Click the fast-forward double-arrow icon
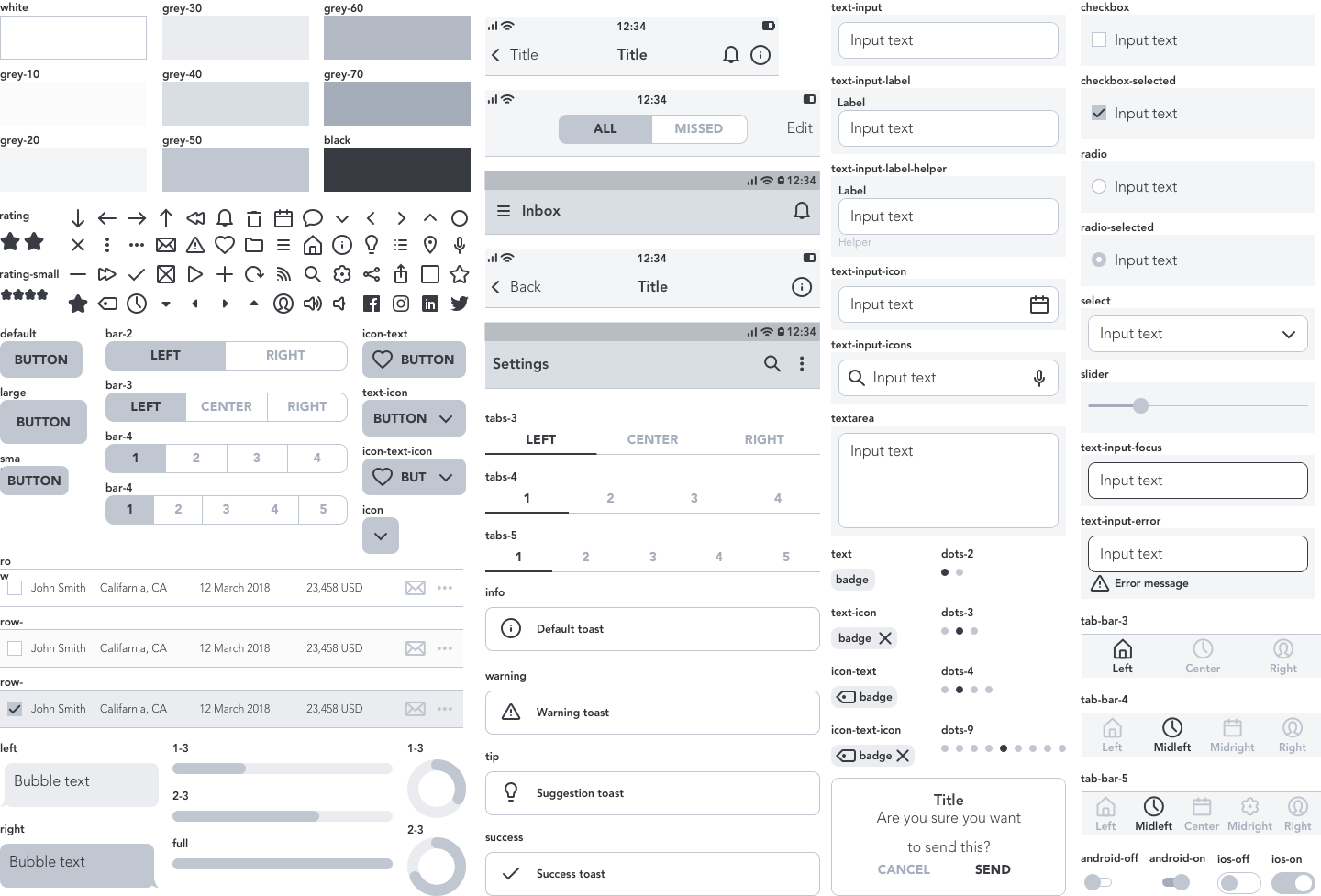1321x896 pixels. coord(107,274)
